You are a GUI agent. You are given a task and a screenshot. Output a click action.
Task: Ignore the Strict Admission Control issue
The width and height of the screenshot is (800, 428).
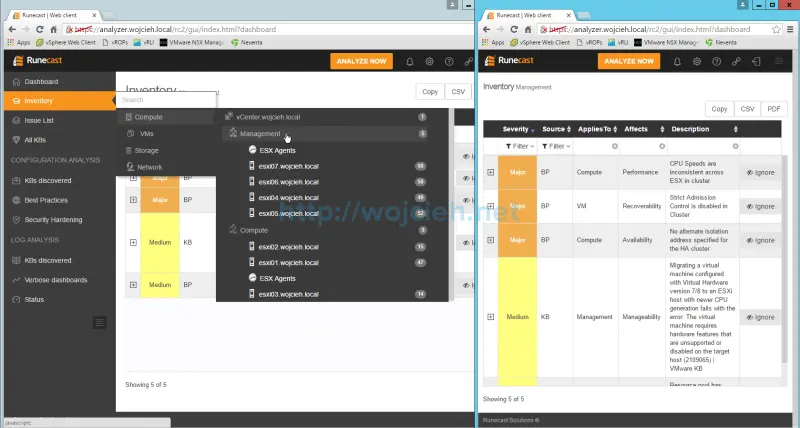pos(760,206)
